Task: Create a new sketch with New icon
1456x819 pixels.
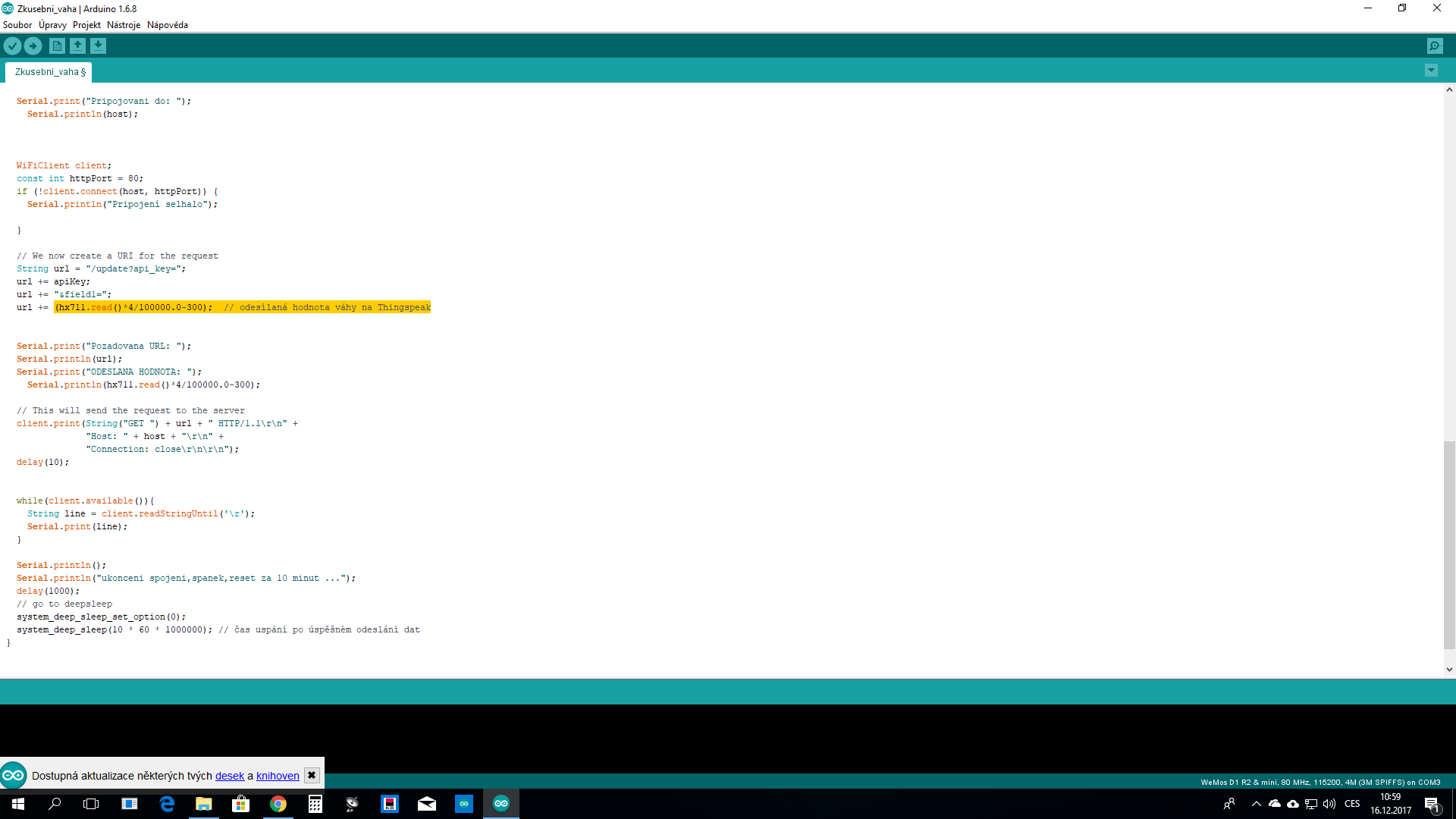Action: [57, 46]
